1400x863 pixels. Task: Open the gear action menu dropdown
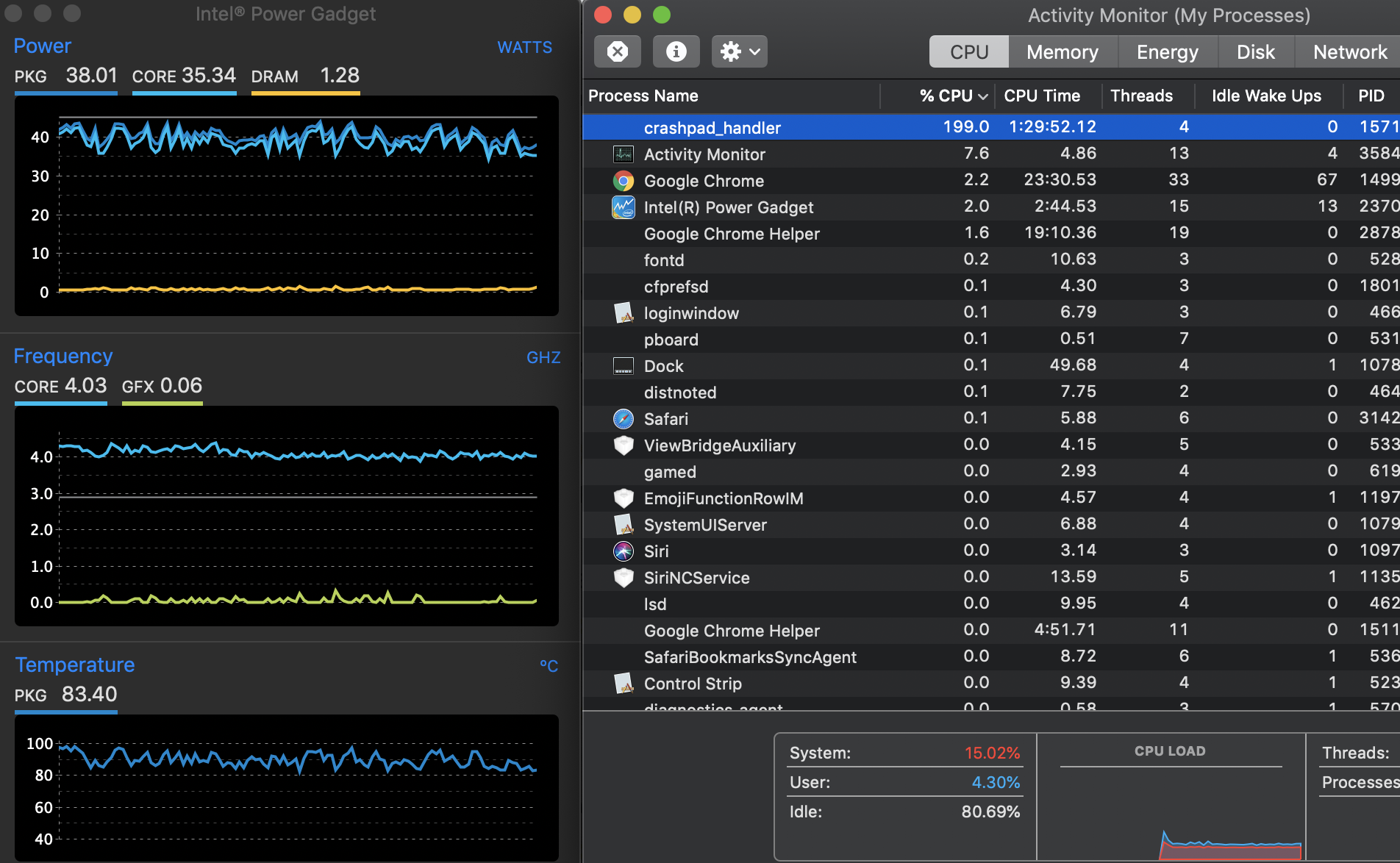(739, 51)
